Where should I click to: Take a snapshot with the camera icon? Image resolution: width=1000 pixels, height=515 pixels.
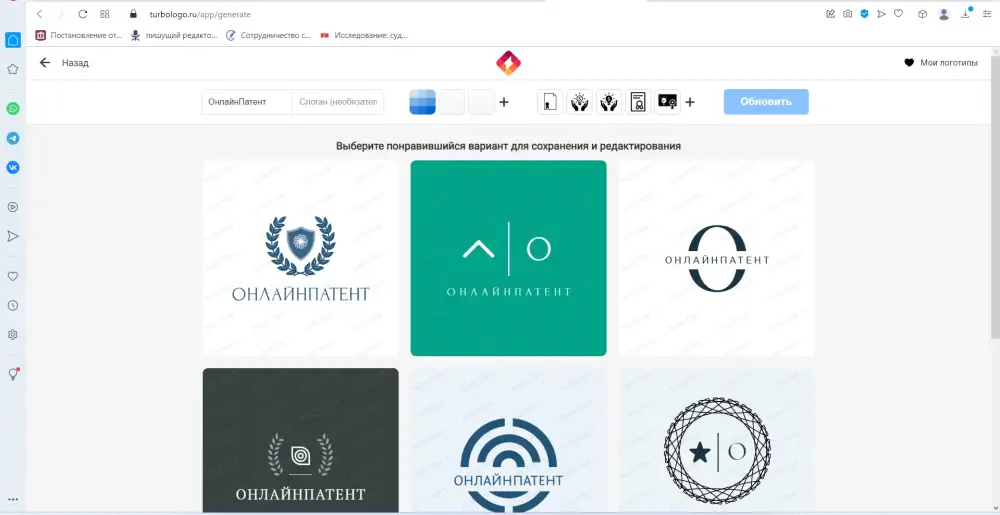click(x=847, y=14)
